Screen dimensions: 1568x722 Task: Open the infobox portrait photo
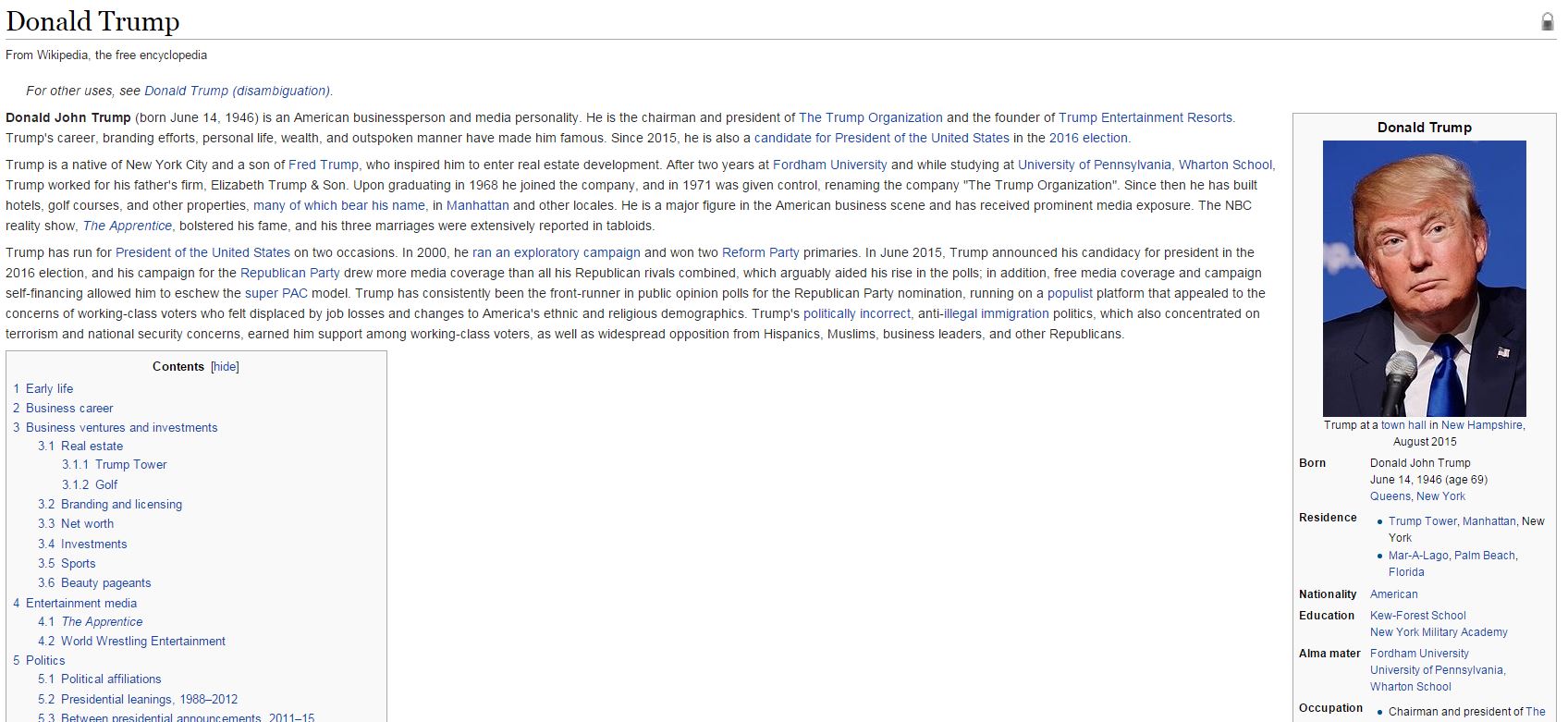[1424, 278]
